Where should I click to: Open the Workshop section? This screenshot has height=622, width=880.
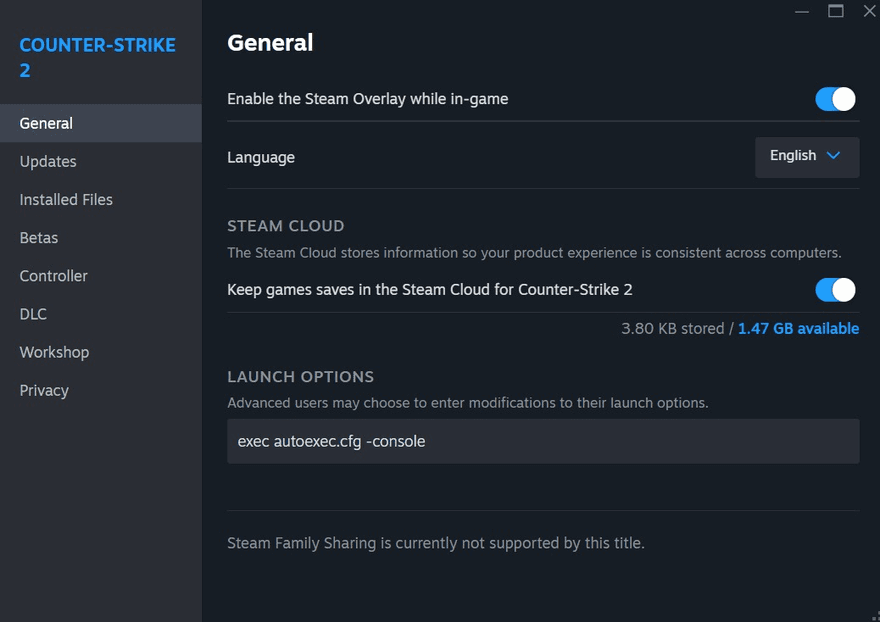[x=54, y=352]
